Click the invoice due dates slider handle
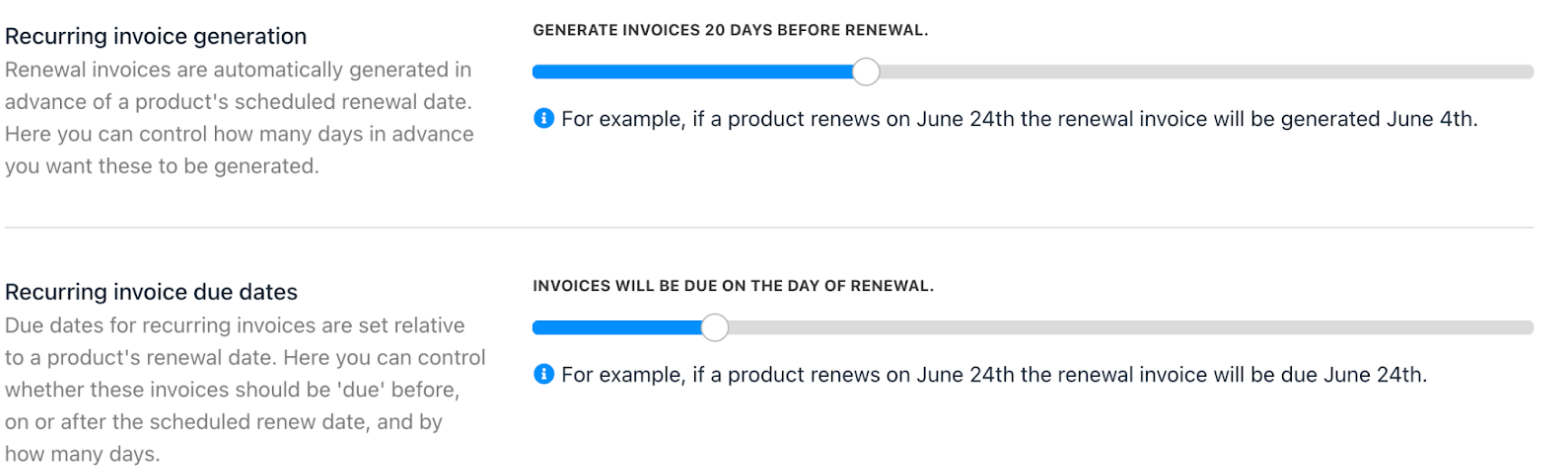The image size is (1564, 474). pyautogui.click(x=714, y=327)
